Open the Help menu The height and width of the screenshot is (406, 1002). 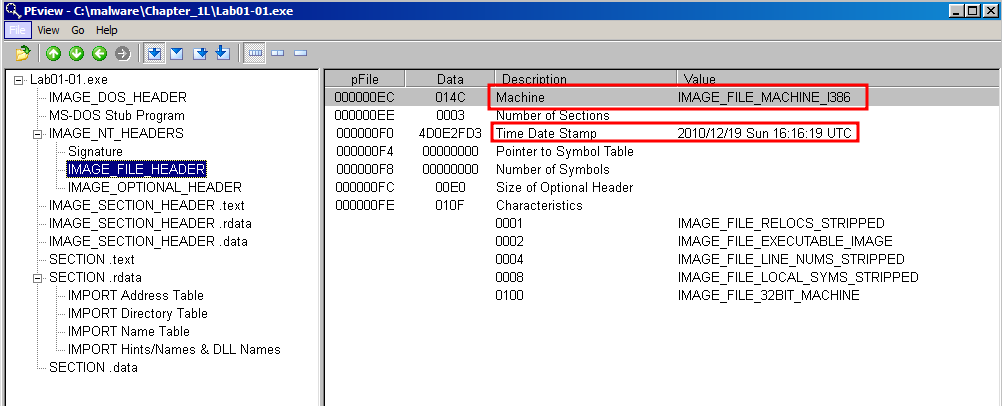[107, 30]
